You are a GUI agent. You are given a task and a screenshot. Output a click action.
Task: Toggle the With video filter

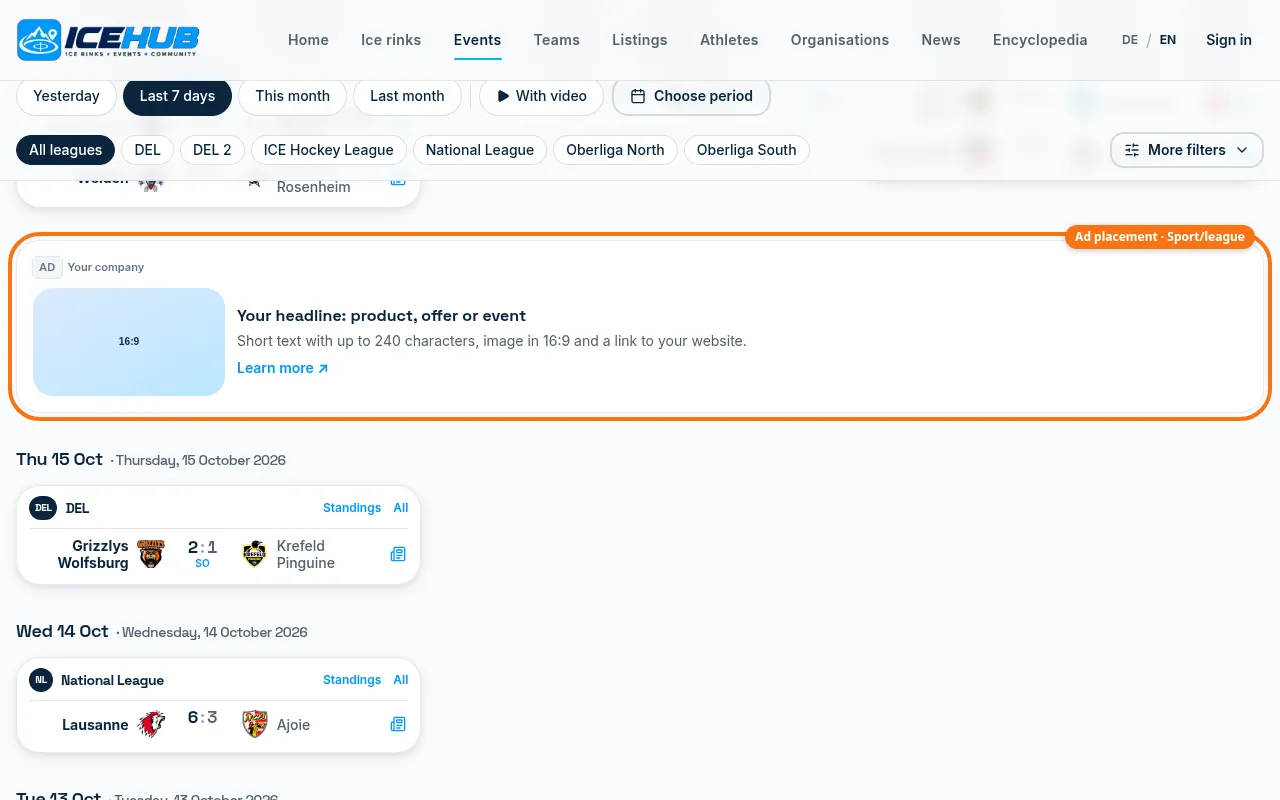pos(541,96)
